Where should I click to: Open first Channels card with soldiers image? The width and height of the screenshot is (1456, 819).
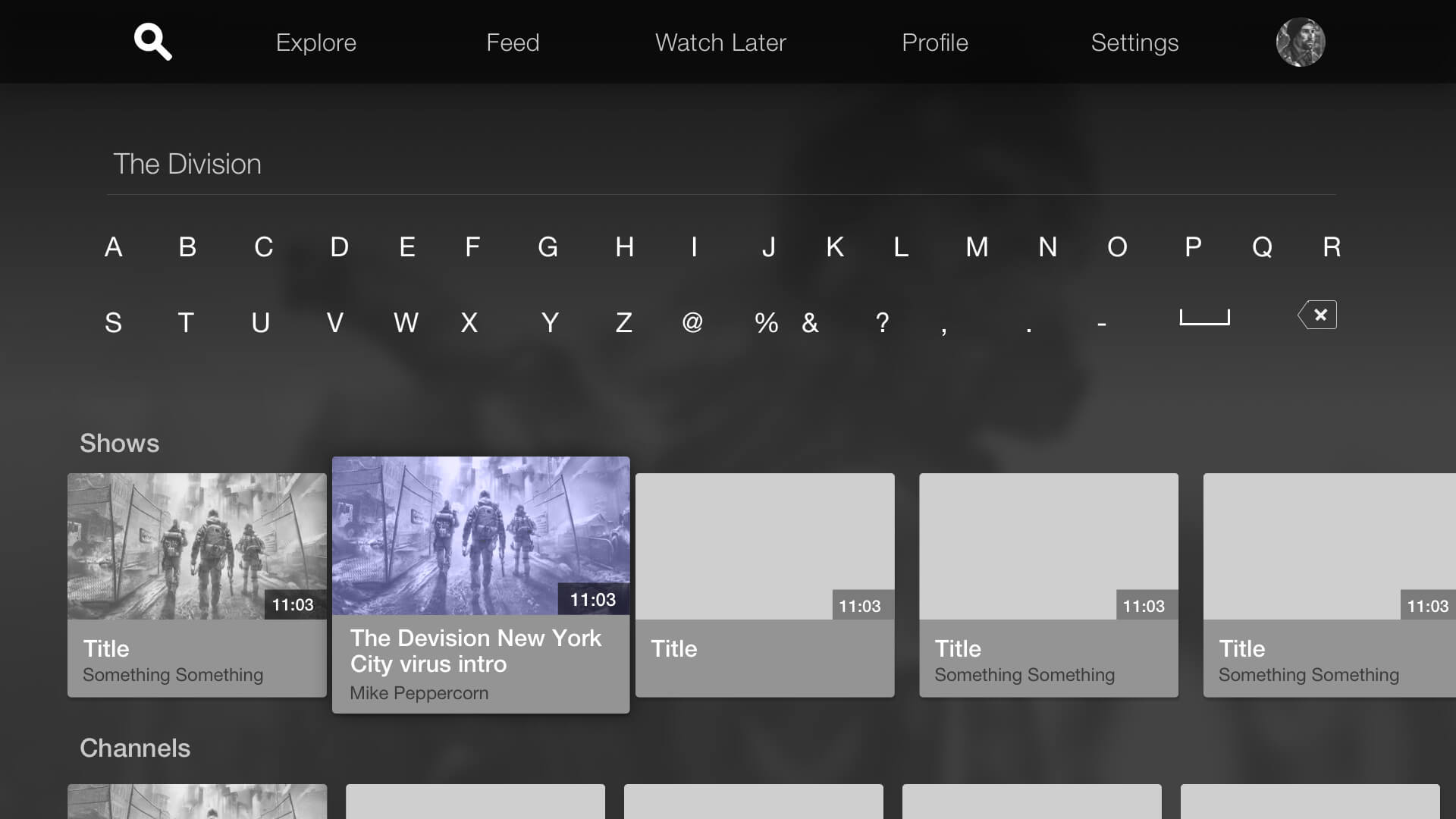point(197,802)
